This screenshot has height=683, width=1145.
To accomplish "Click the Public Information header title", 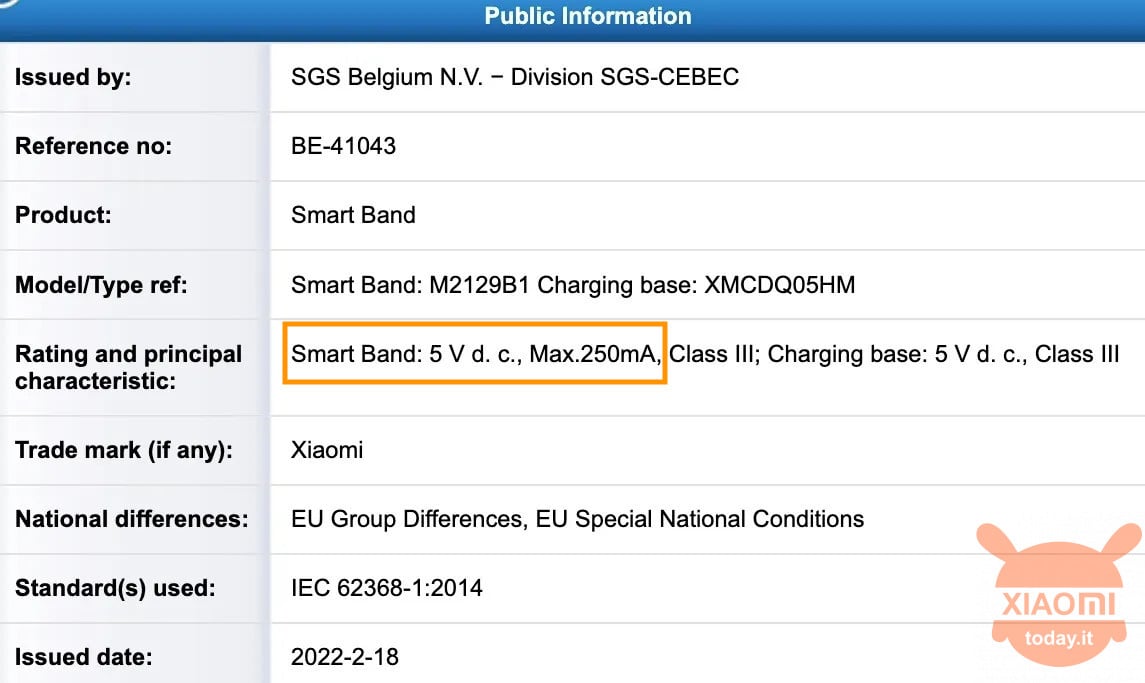I will [588, 15].
